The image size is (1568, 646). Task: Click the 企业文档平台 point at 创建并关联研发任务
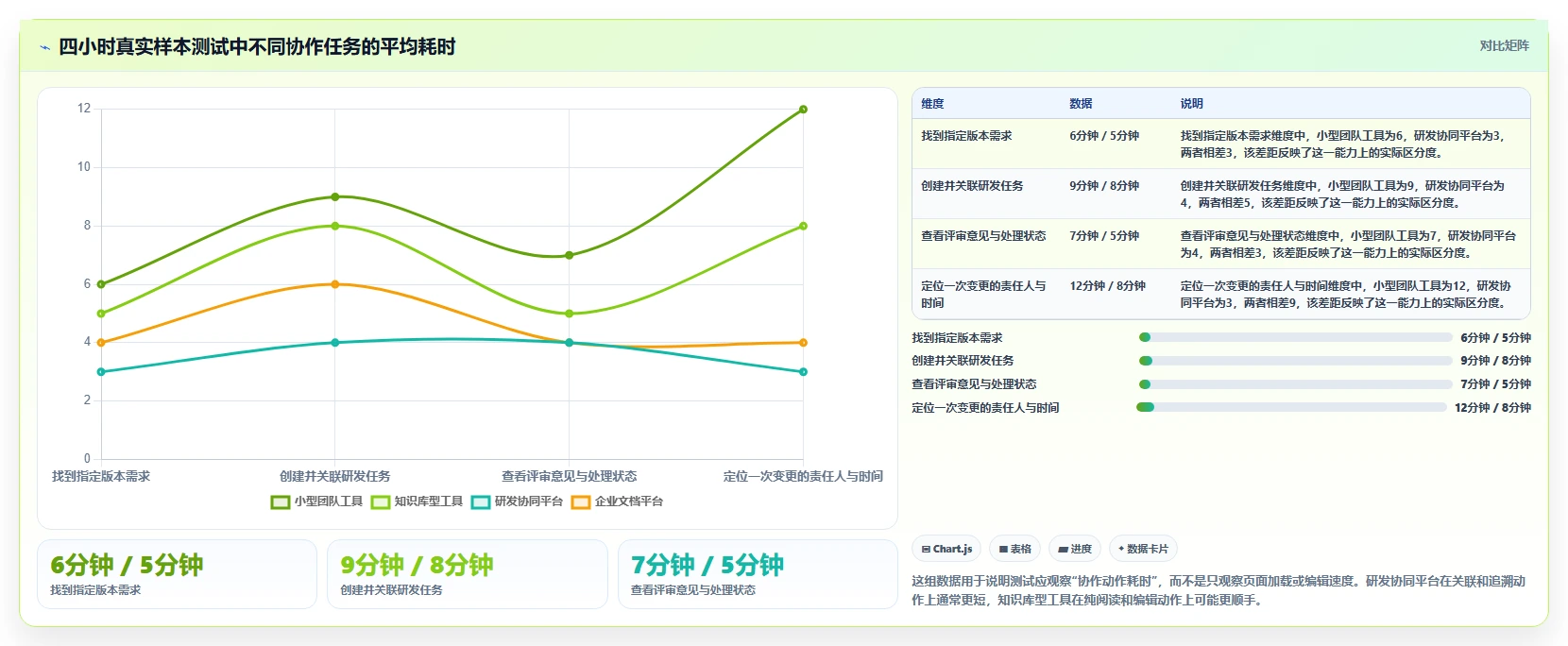(335, 284)
